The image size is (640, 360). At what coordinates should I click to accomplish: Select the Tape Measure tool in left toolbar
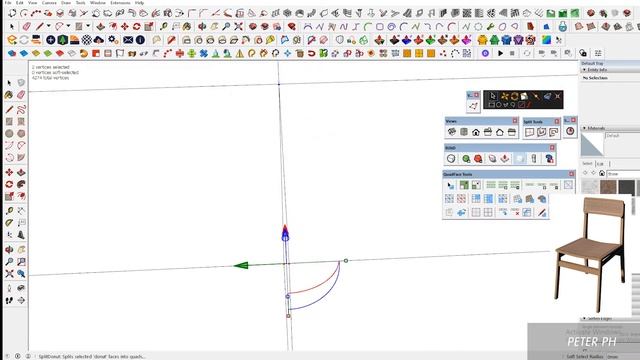coord(9,211)
